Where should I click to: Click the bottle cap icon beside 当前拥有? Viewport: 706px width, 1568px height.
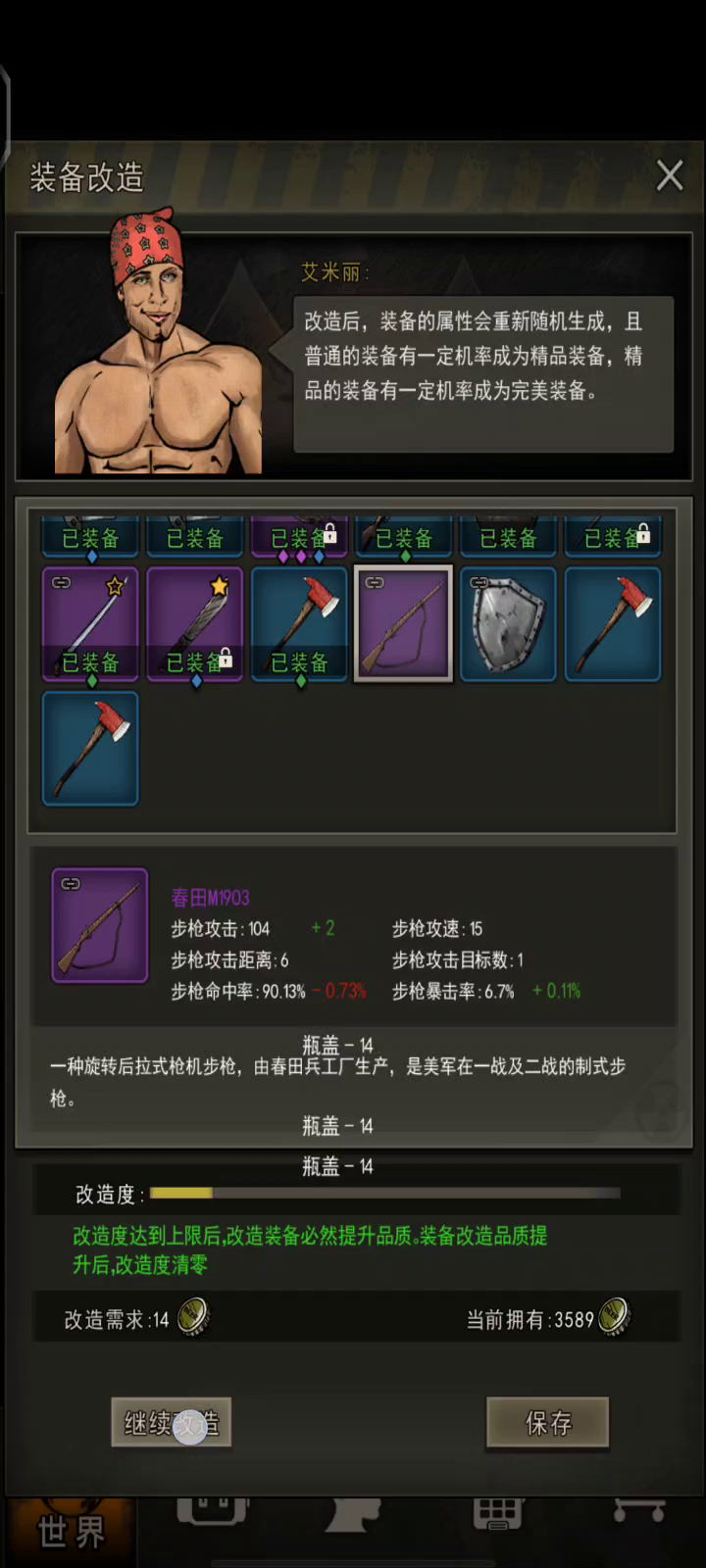[x=615, y=1318]
